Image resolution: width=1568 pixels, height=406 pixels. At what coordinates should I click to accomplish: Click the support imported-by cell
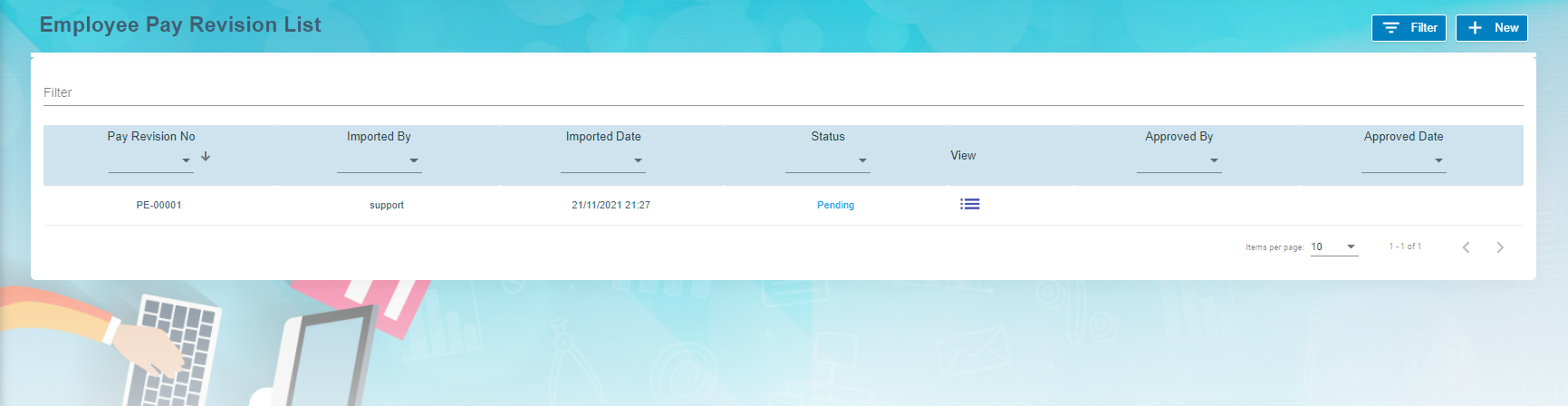click(387, 205)
